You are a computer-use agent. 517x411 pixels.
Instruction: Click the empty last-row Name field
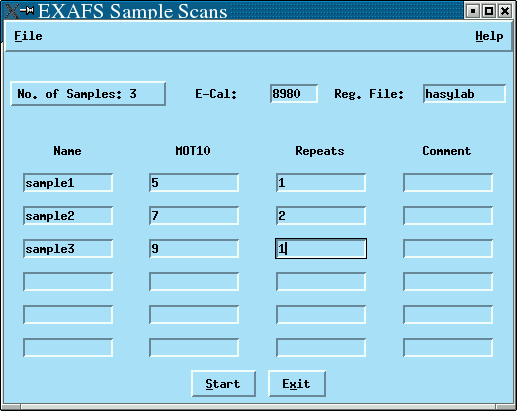pos(68,348)
